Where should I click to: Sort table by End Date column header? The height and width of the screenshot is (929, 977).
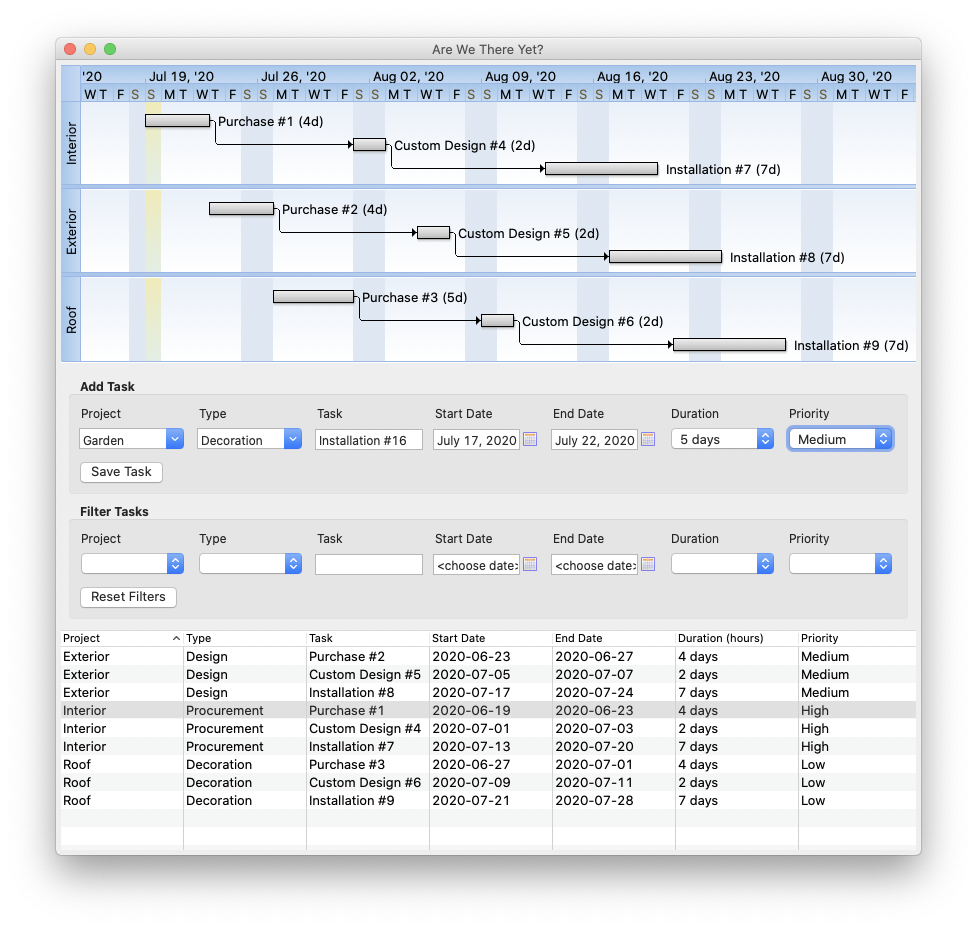pyautogui.click(x=614, y=638)
